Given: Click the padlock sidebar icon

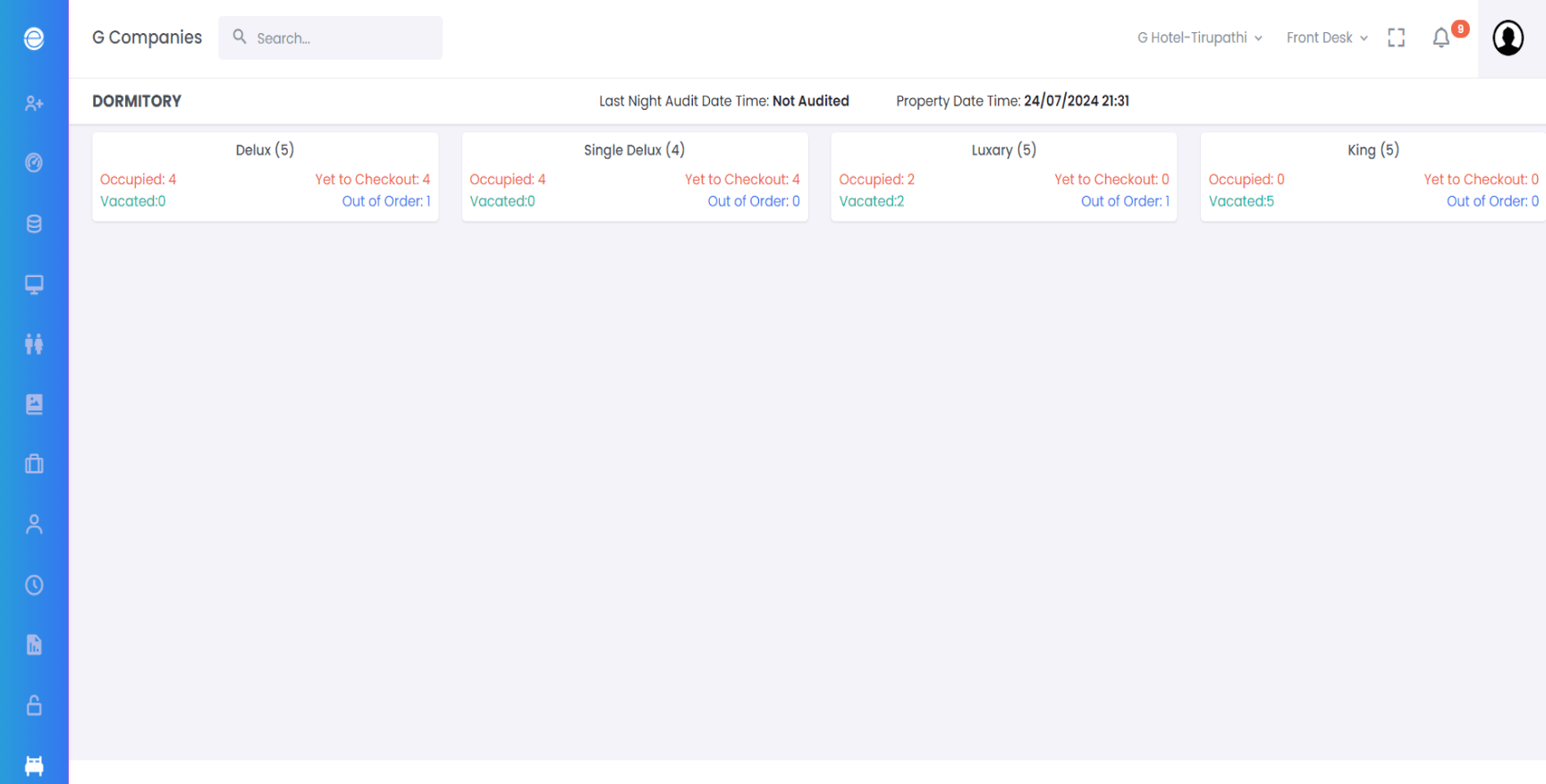Looking at the screenshot, I should pyautogui.click(x=34, y=705).
